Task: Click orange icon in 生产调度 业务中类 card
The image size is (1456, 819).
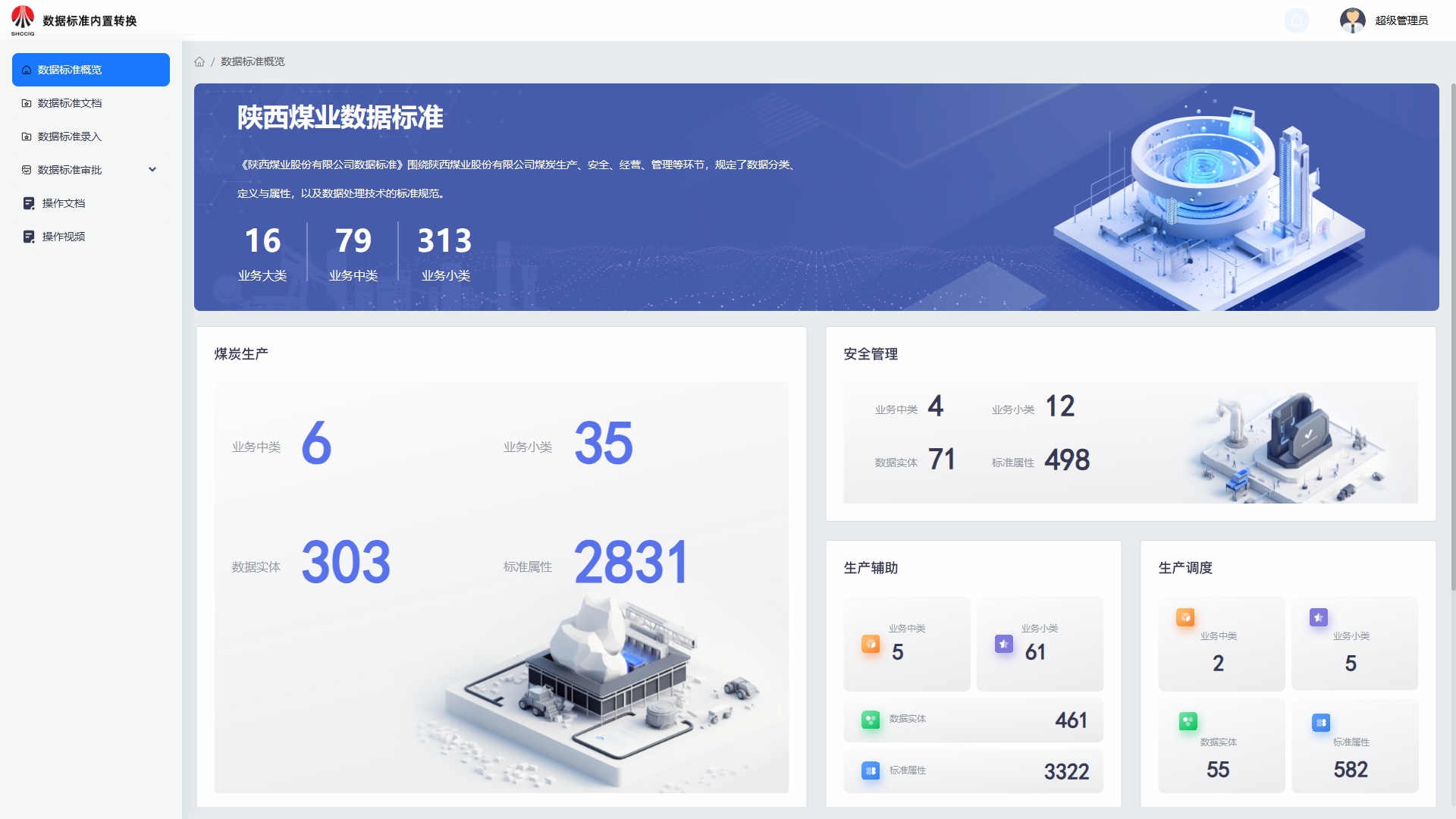Action: [1185, 617]
